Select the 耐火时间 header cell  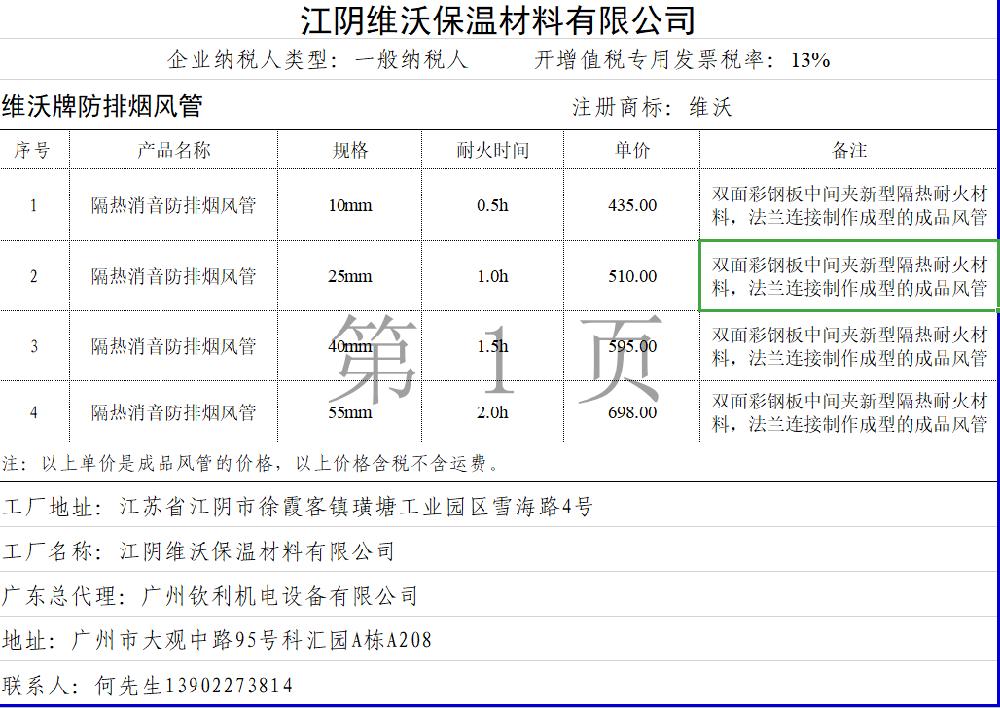492,150
